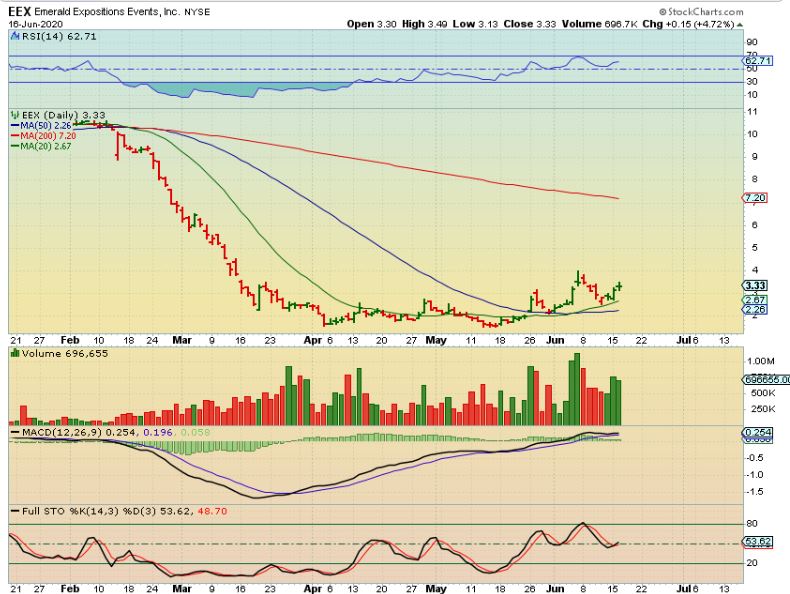790x594 pixels.
Task: Click the 3.33 last price tag on the axis
Action: (755, 286)
